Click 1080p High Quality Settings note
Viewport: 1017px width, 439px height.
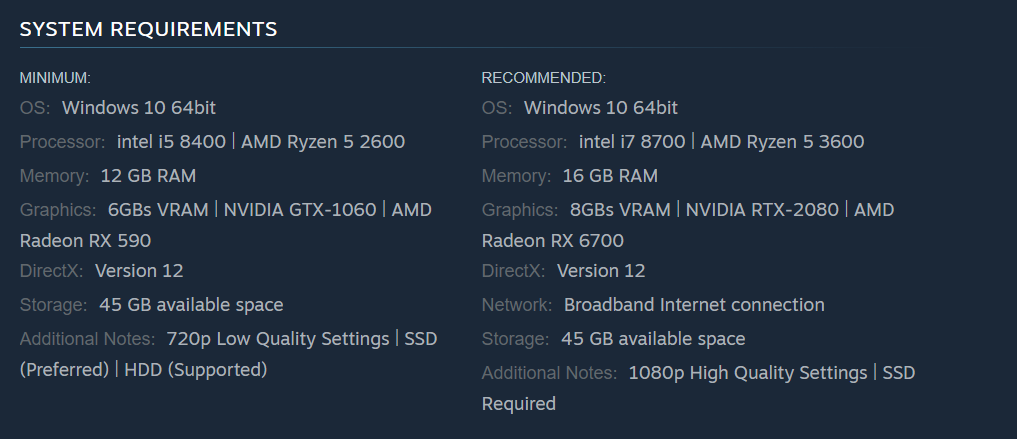[747, 373]
